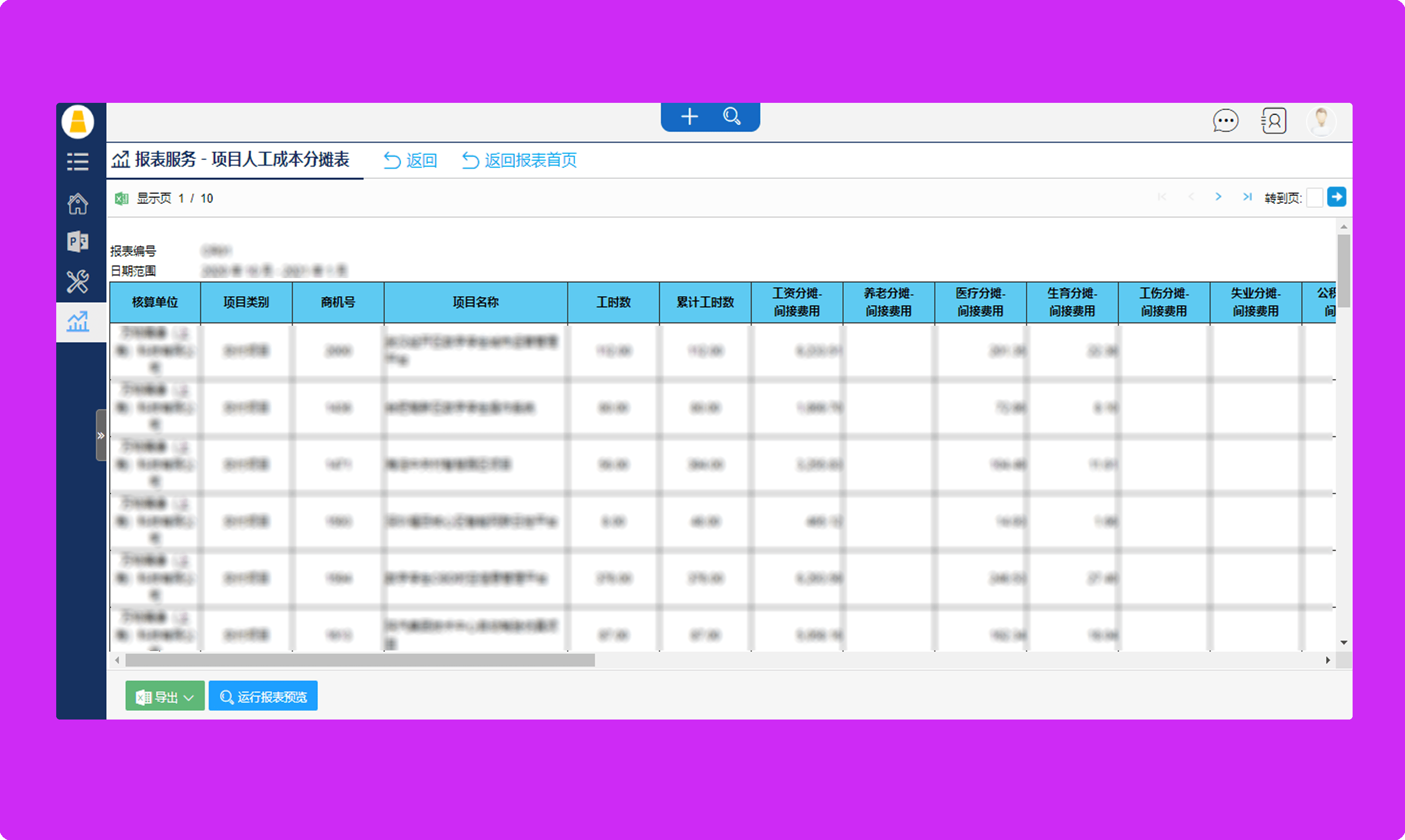Go to the home icon in sidebar
The width and height of the screenshot is (1405, 840).
tap(78, 204)
